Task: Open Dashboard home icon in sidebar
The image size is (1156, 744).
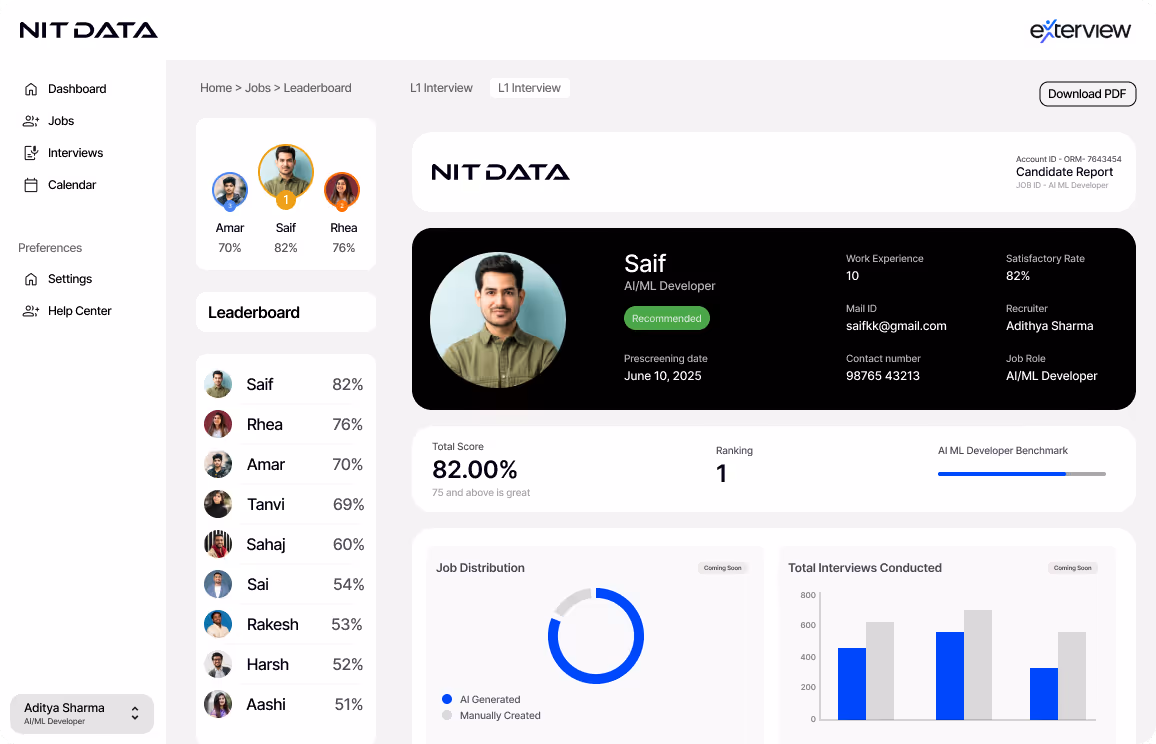Action: [31, 89]
